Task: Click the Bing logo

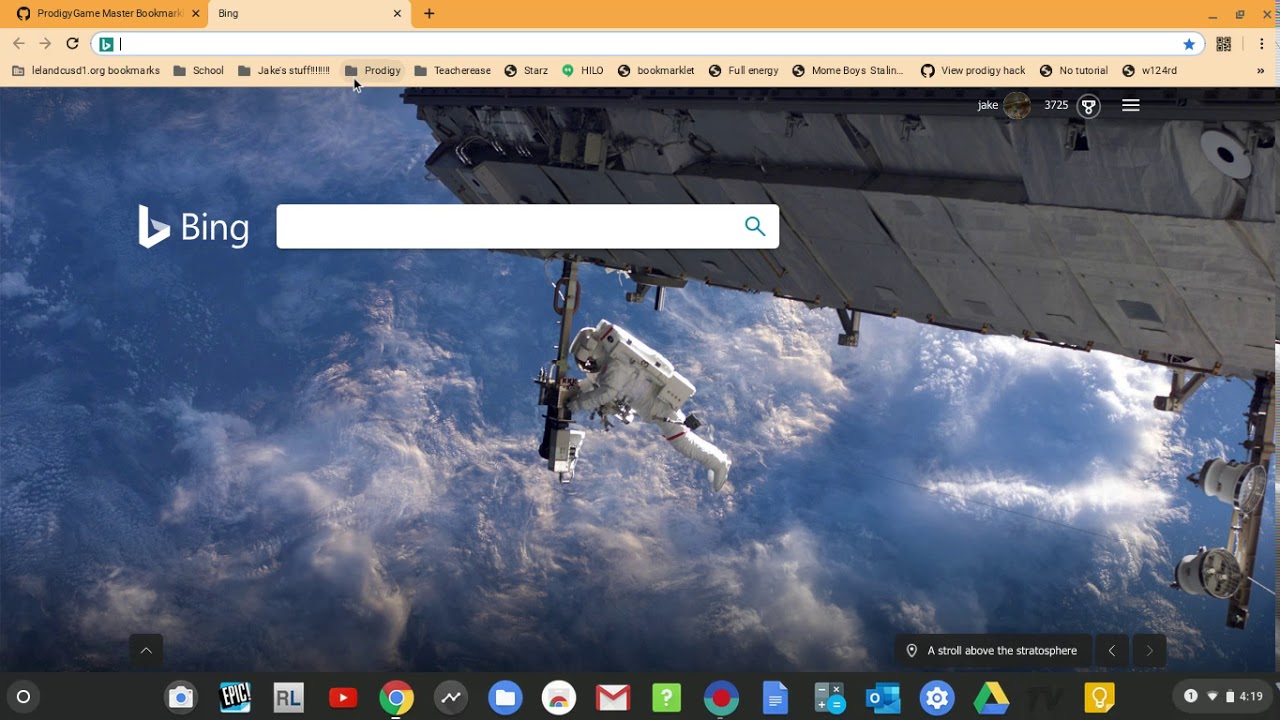Action: click(x=193, y=227)
